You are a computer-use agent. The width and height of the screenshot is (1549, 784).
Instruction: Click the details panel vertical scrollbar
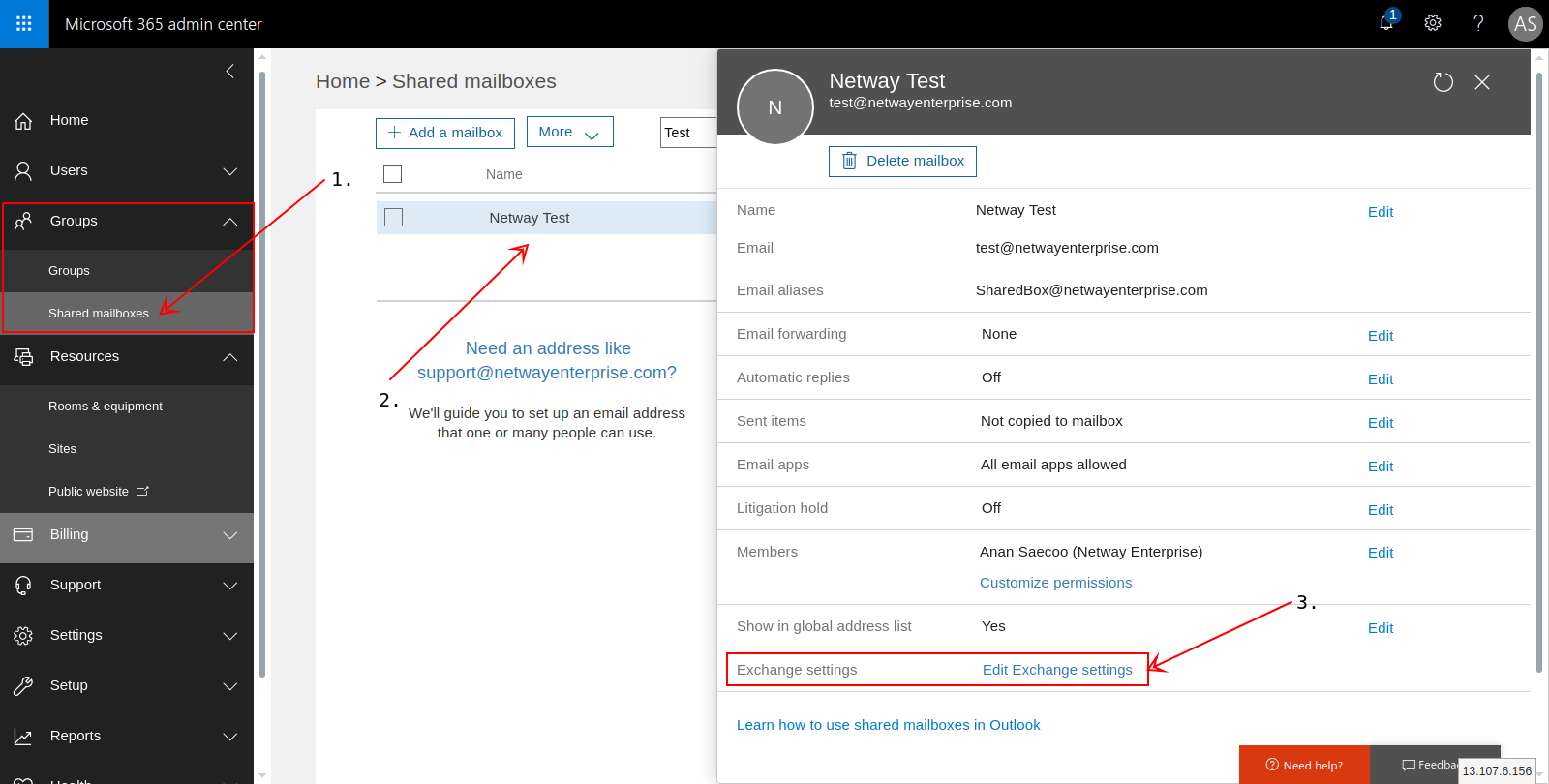(x=1538, y=368)
